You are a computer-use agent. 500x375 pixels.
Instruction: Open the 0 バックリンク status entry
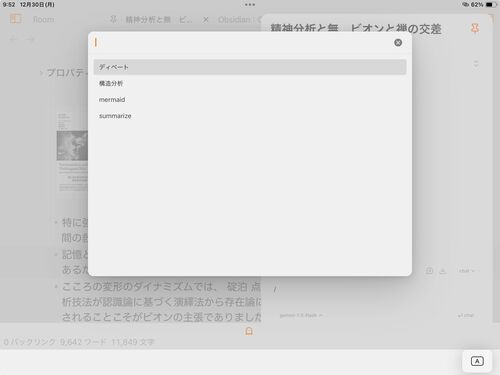(29, 342)
